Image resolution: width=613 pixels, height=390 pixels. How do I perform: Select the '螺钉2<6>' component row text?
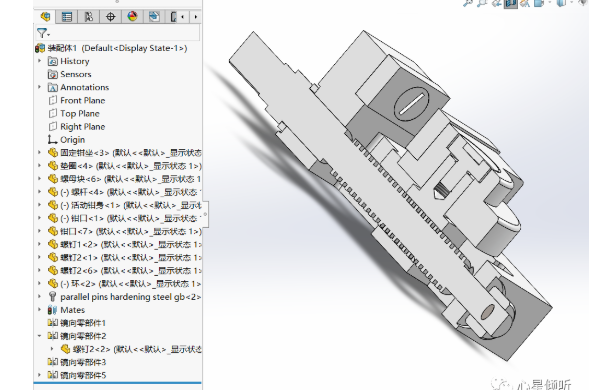[131, 270]
